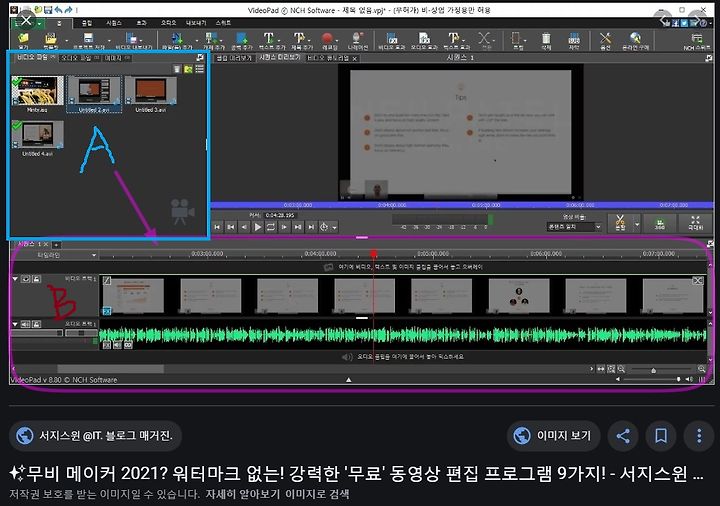Toggle the loop playback button
Viewport: 720px width, 506px height.
(271, 227)
